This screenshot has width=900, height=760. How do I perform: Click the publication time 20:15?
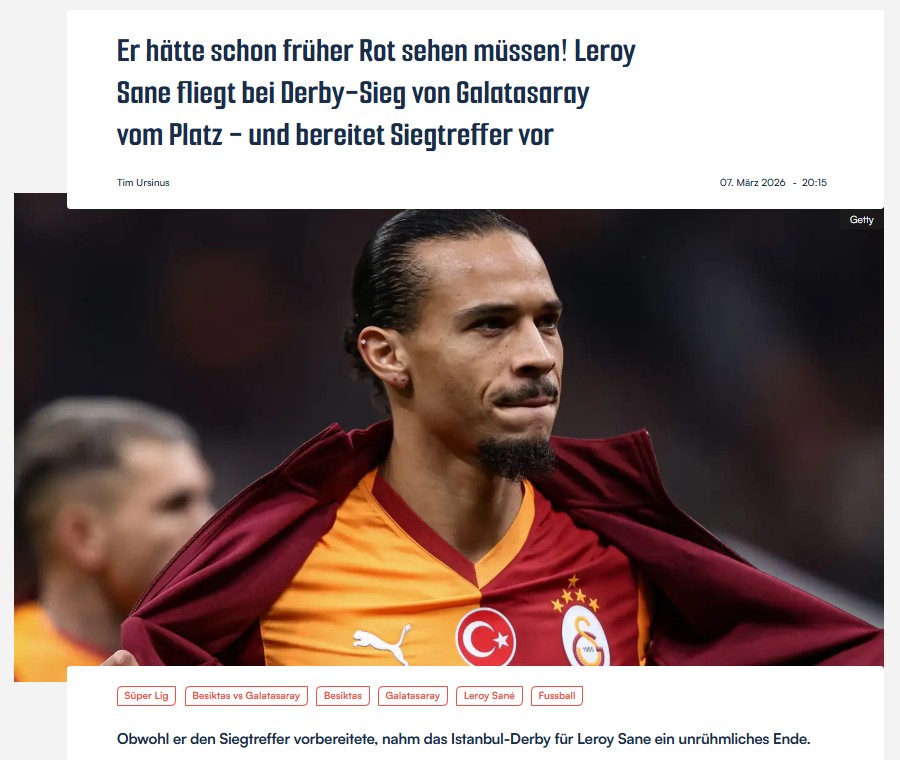click(x=814, y=183)
